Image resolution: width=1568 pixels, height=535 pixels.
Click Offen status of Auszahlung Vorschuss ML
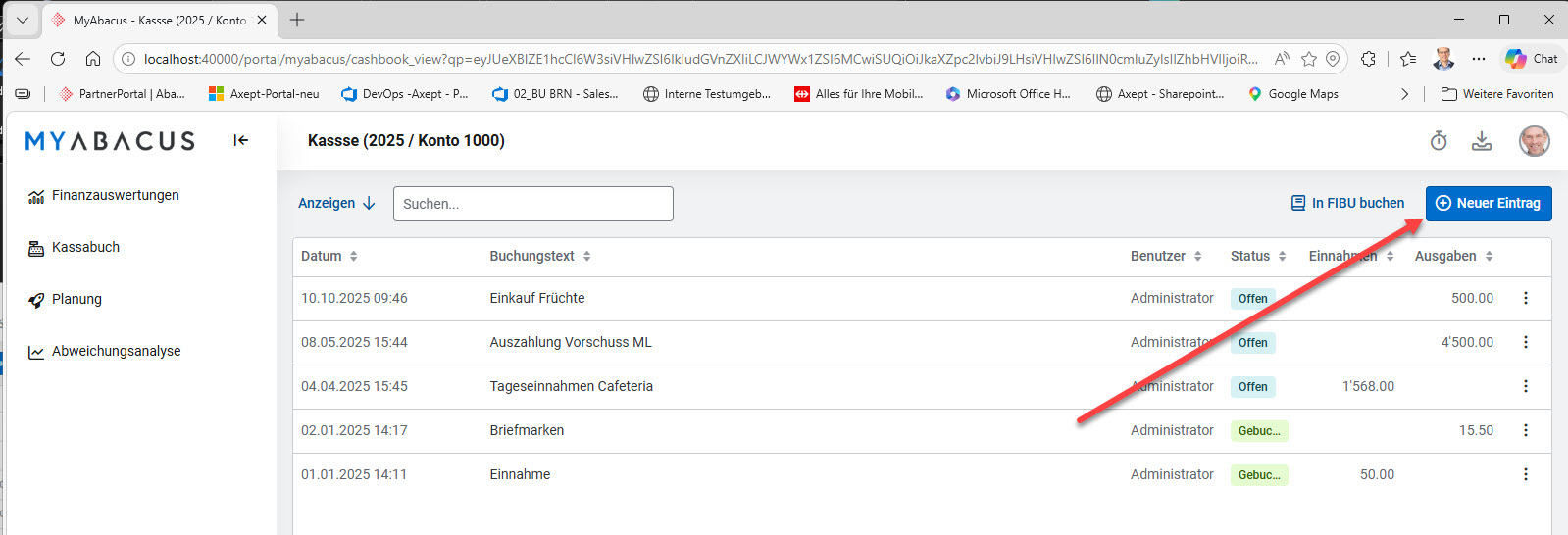coord(1253,343)
